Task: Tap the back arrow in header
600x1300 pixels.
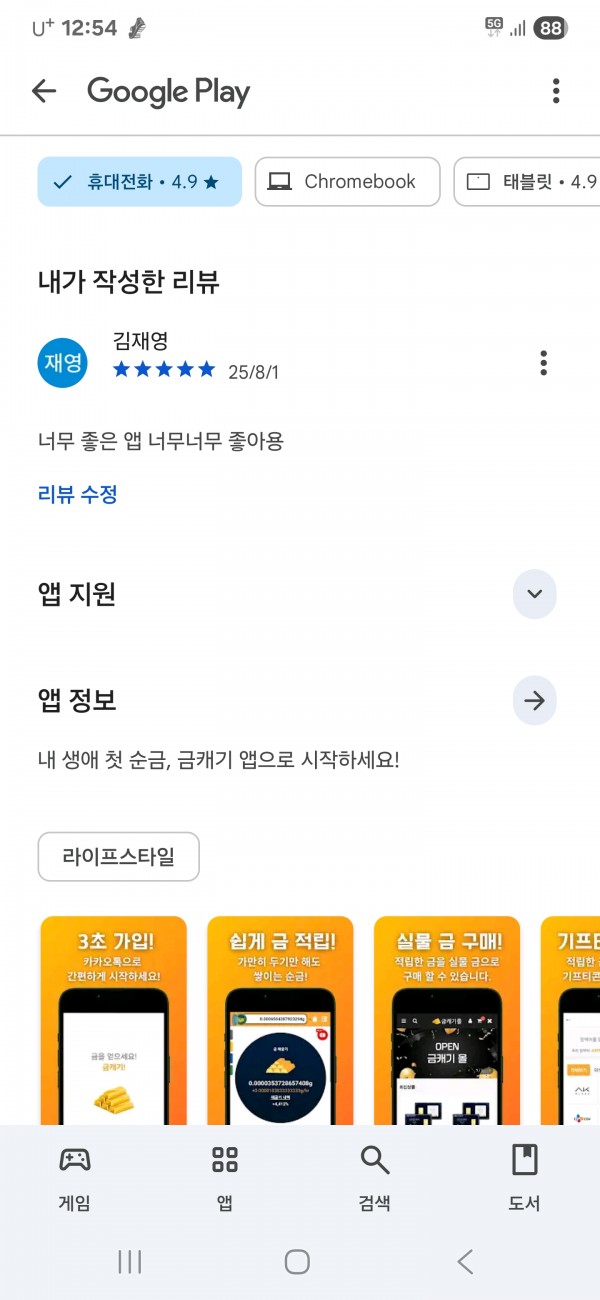Action: point(44,91)
